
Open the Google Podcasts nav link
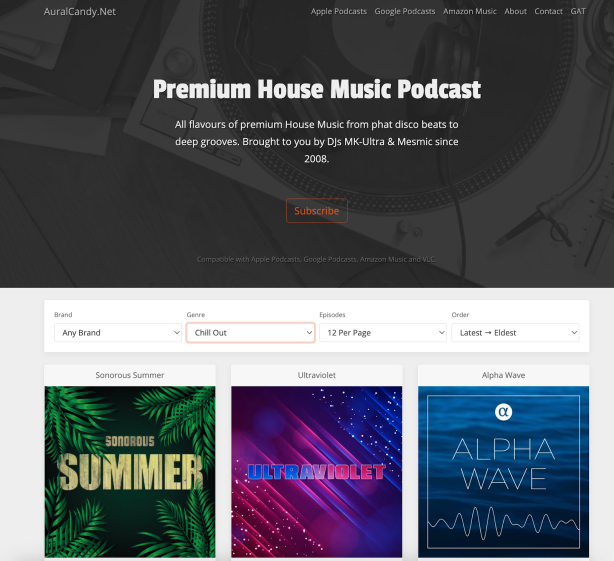[405, 11]
